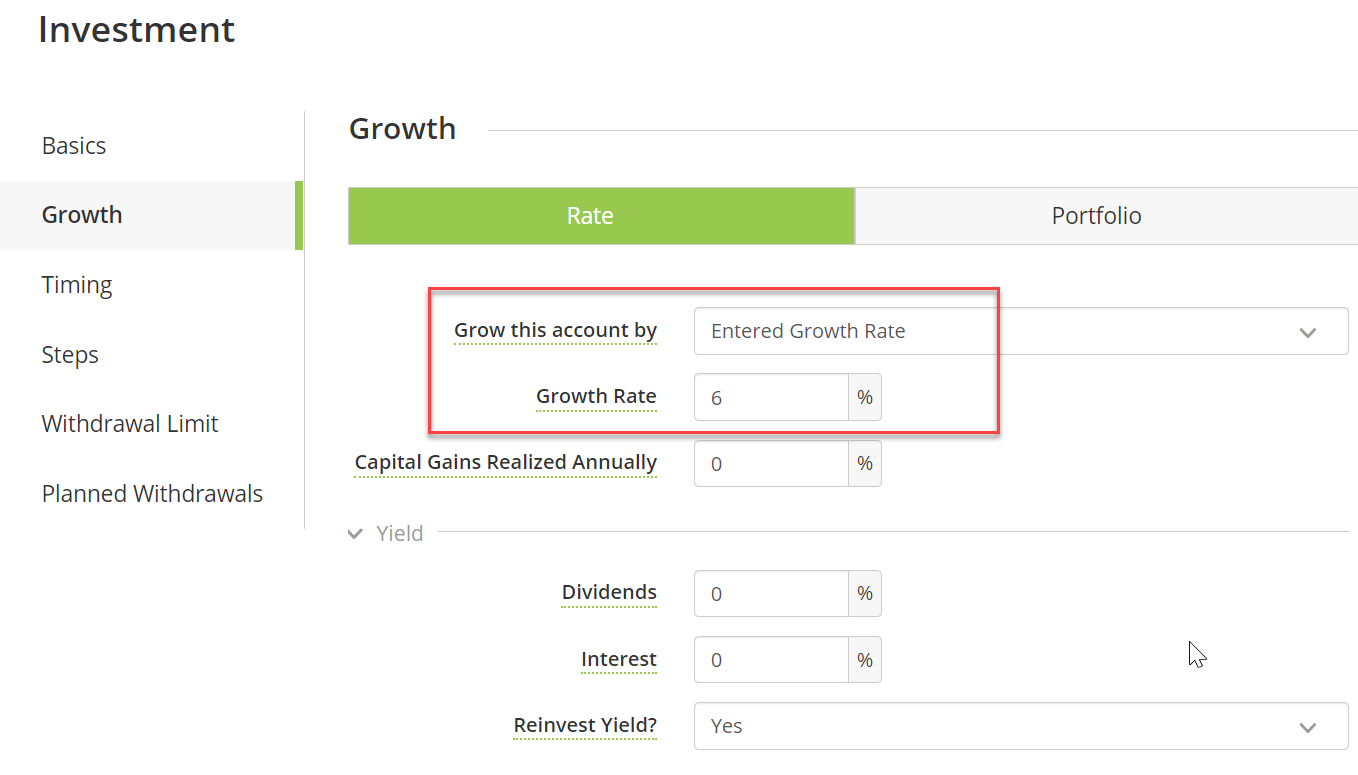Open the Reinvest Yield dropdown
The width and height of the screenshot is (1358, 775).
click(x=1021, y=726)
